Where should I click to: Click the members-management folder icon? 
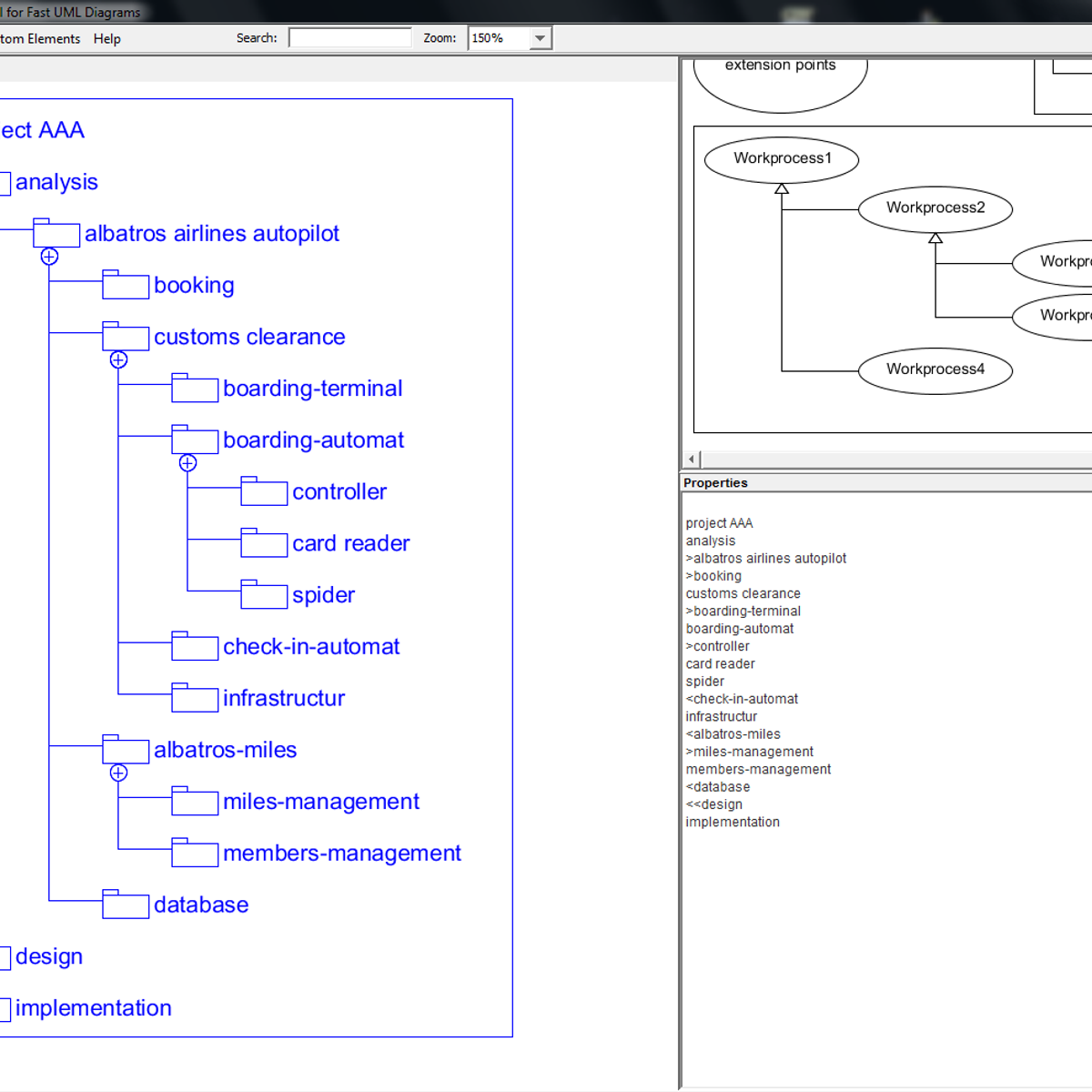[x=195, y=853]
